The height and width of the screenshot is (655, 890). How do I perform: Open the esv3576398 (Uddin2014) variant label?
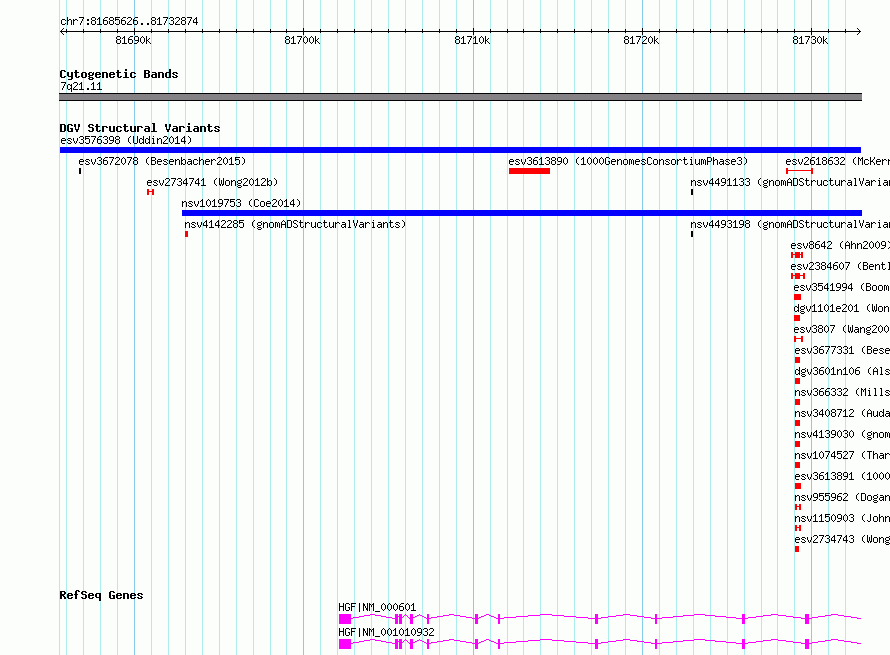point(126,140)
